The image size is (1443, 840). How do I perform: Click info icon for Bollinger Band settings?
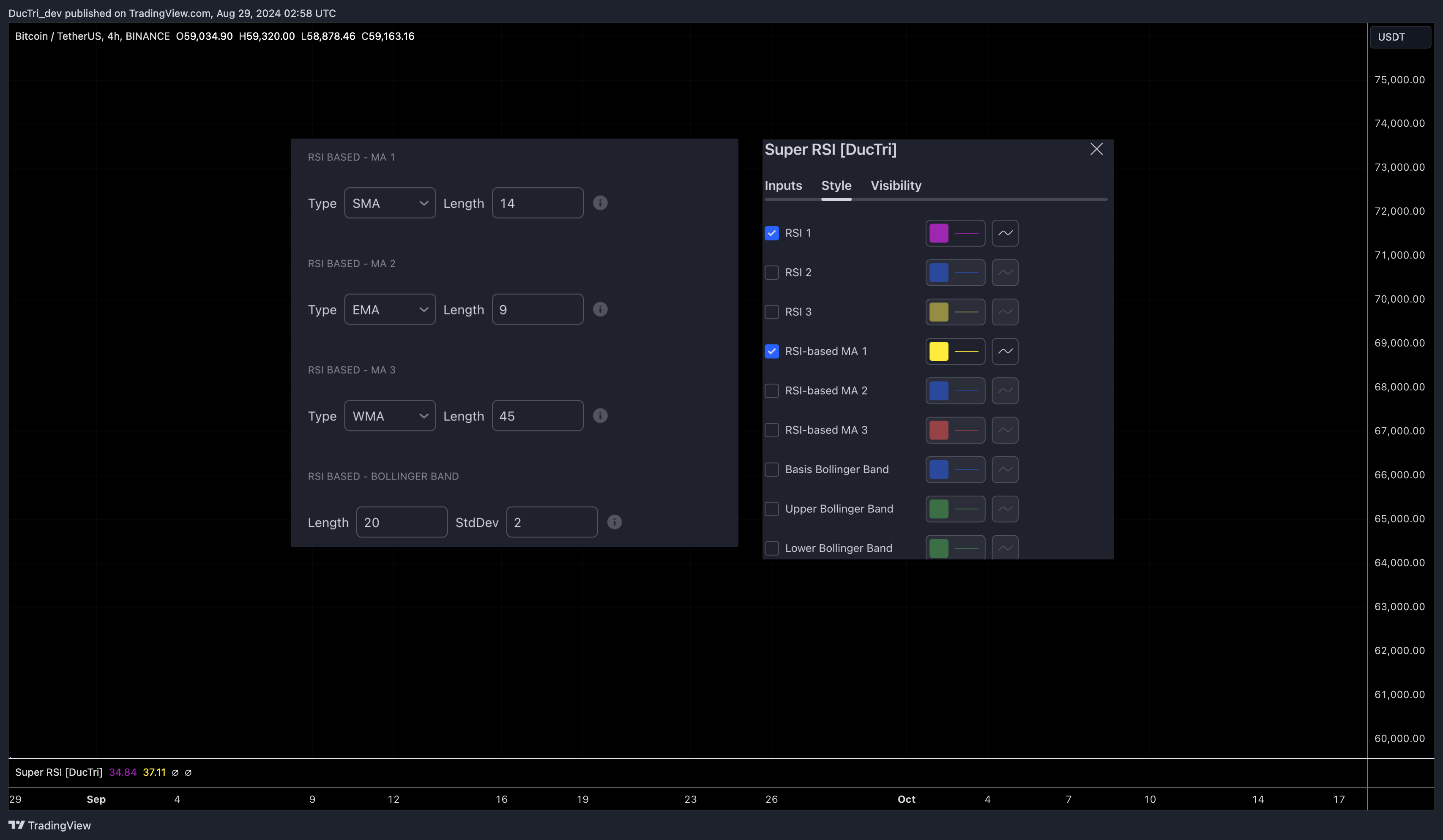coord(615,522)
